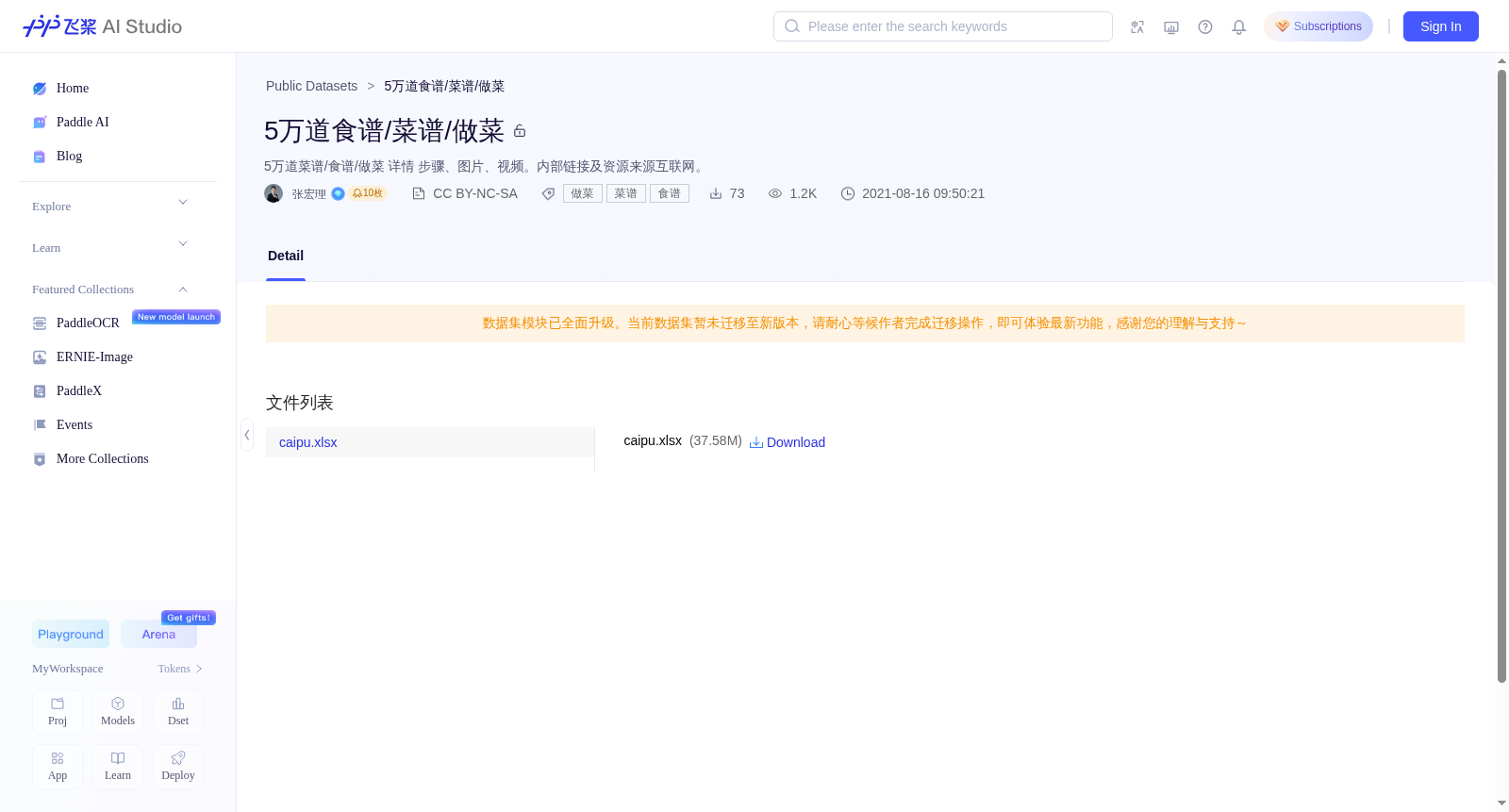The height and width of the screenshot is (812, 1509).
Task: Open More Collections entry
Action: tap(103, 459)
